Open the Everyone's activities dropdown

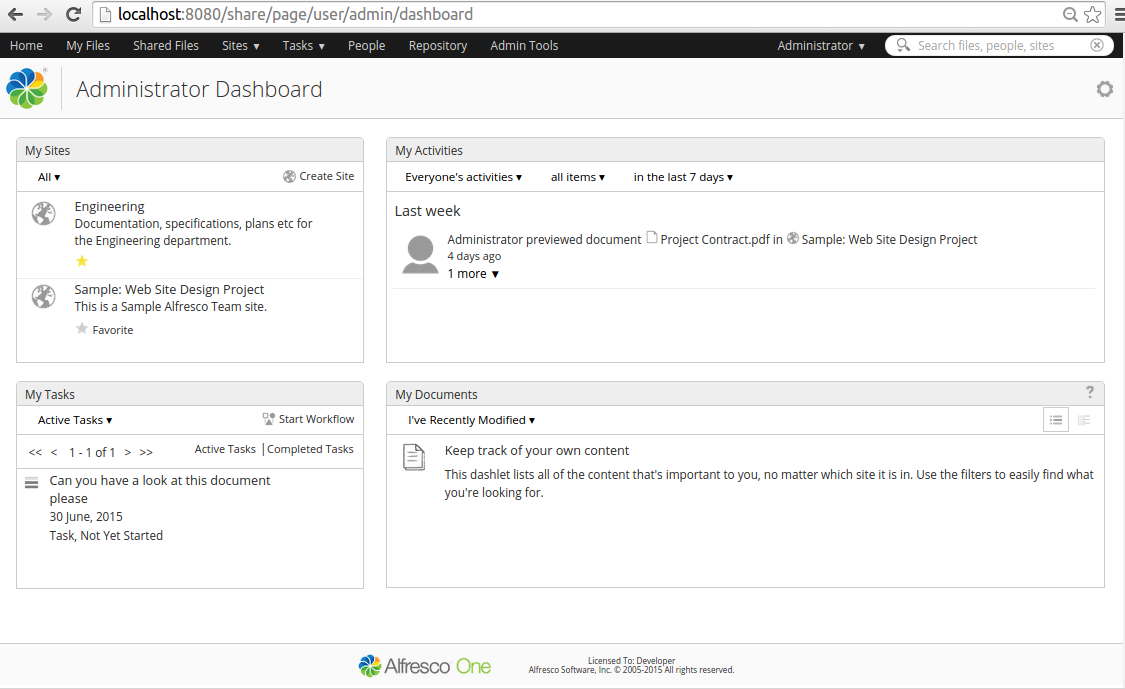(x=463, y=177)
